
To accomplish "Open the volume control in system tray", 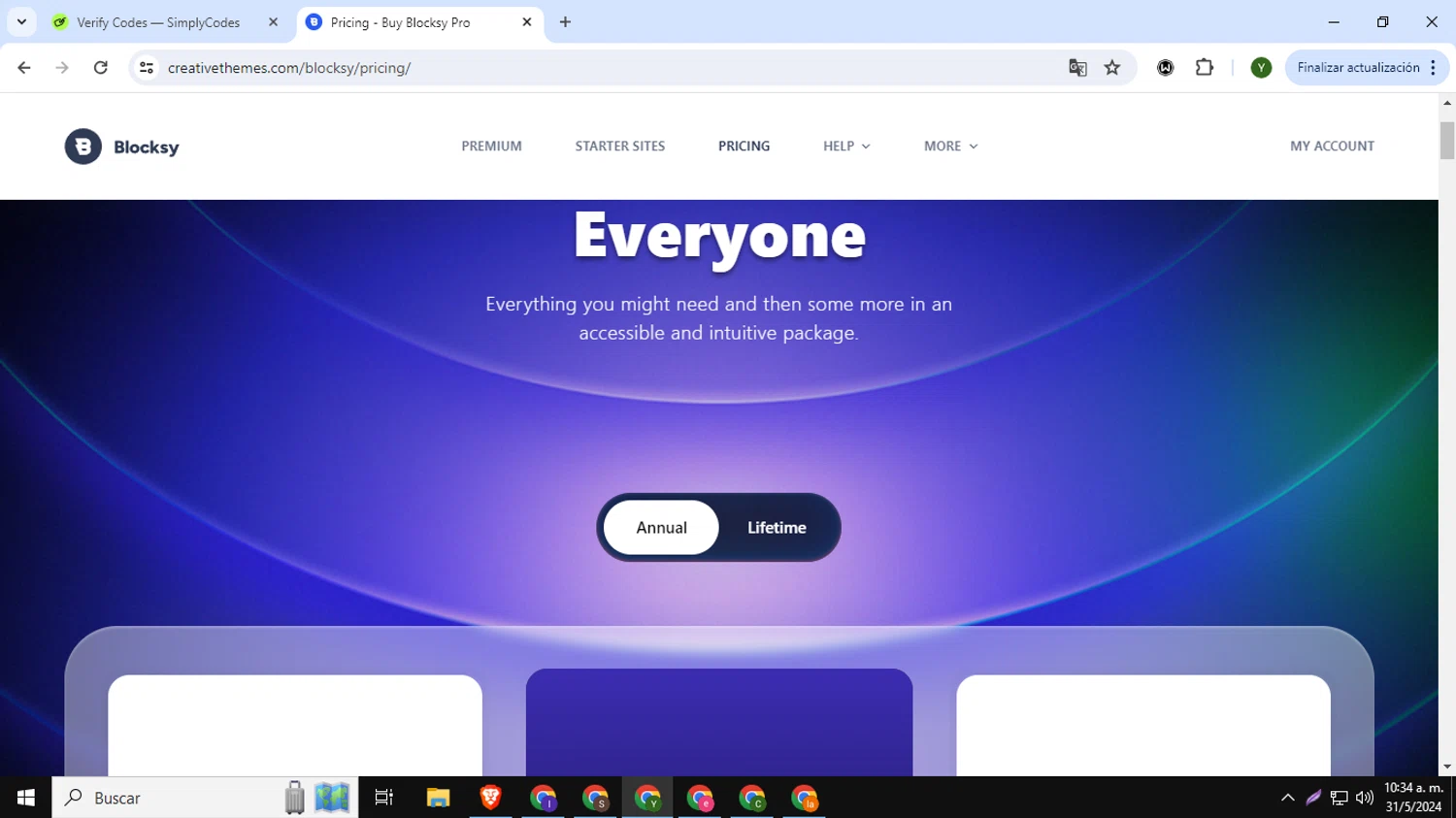I will click(x=1365, y=798).
